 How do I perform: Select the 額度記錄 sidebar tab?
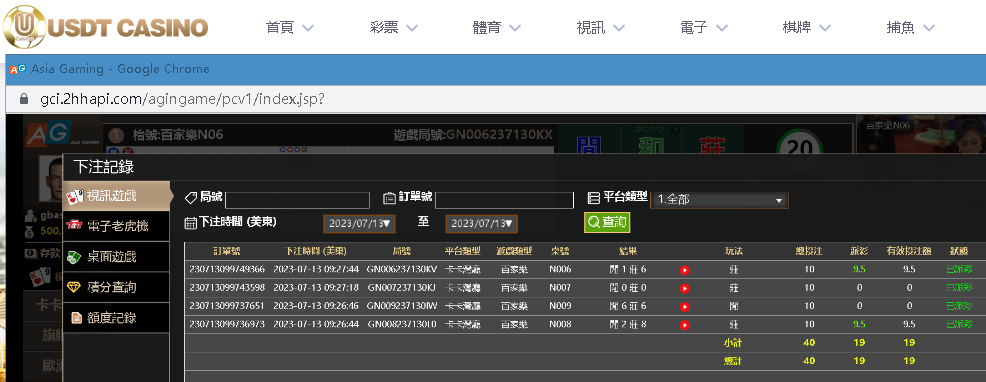tap(117, 318)
